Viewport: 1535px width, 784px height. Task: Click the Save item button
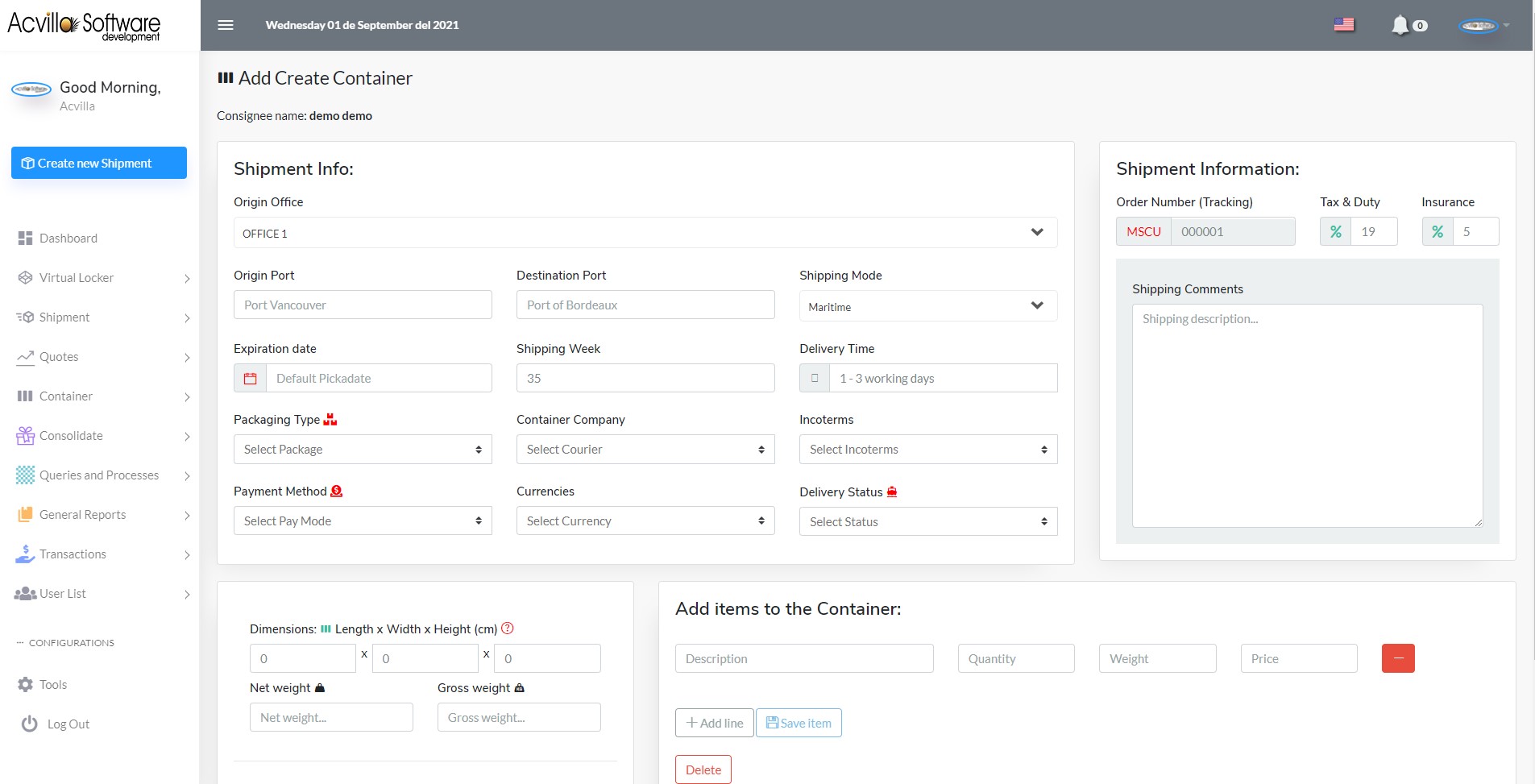(x=799, y=723)
